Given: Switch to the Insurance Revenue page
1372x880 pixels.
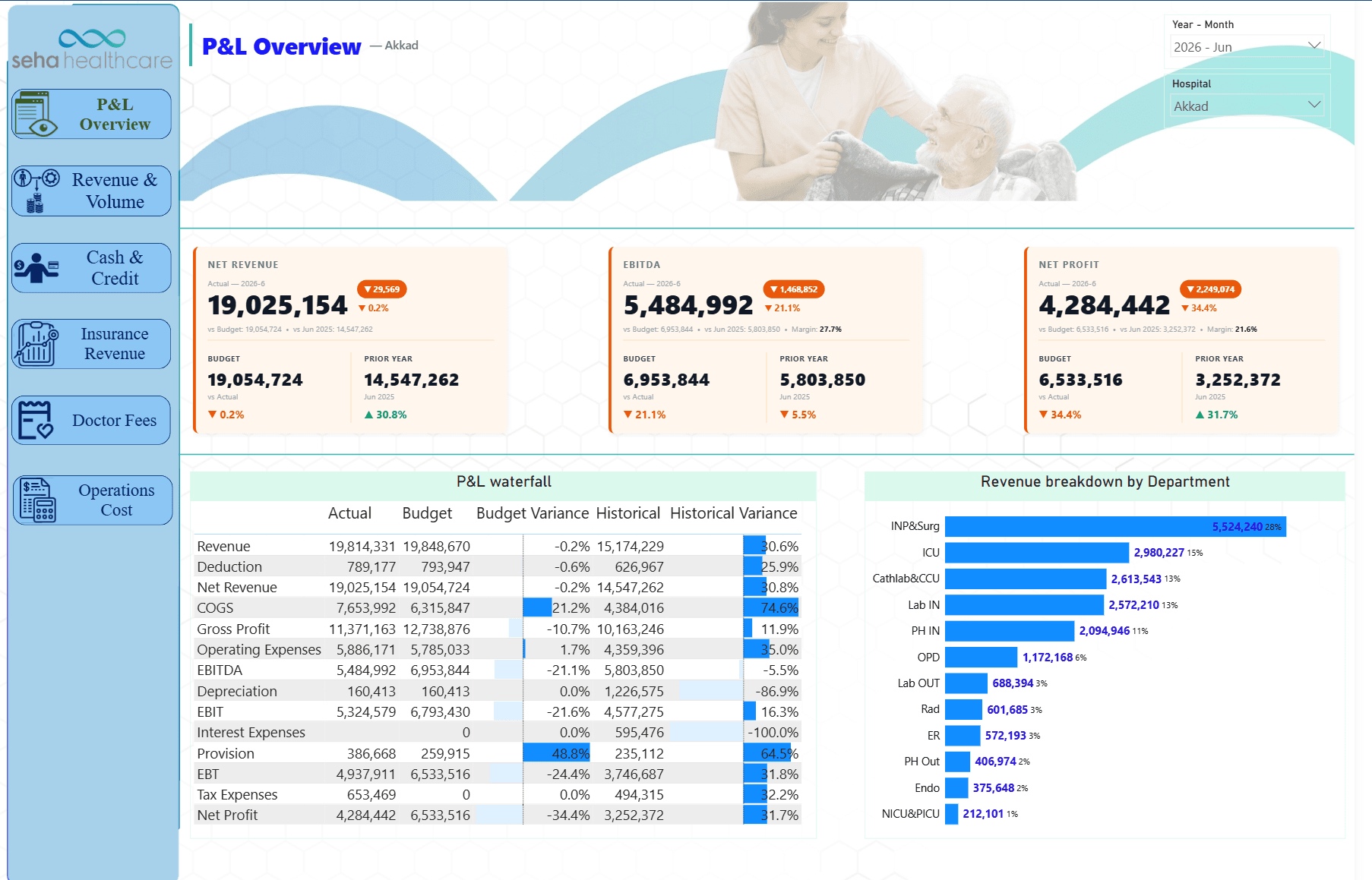Looking at the screenshot, I should point(91,344).
